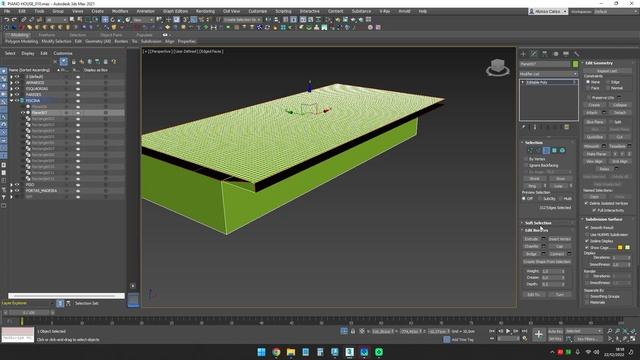Click the Collapse button in Edit Geometry

pyautogui.click(x=620, y=105)
